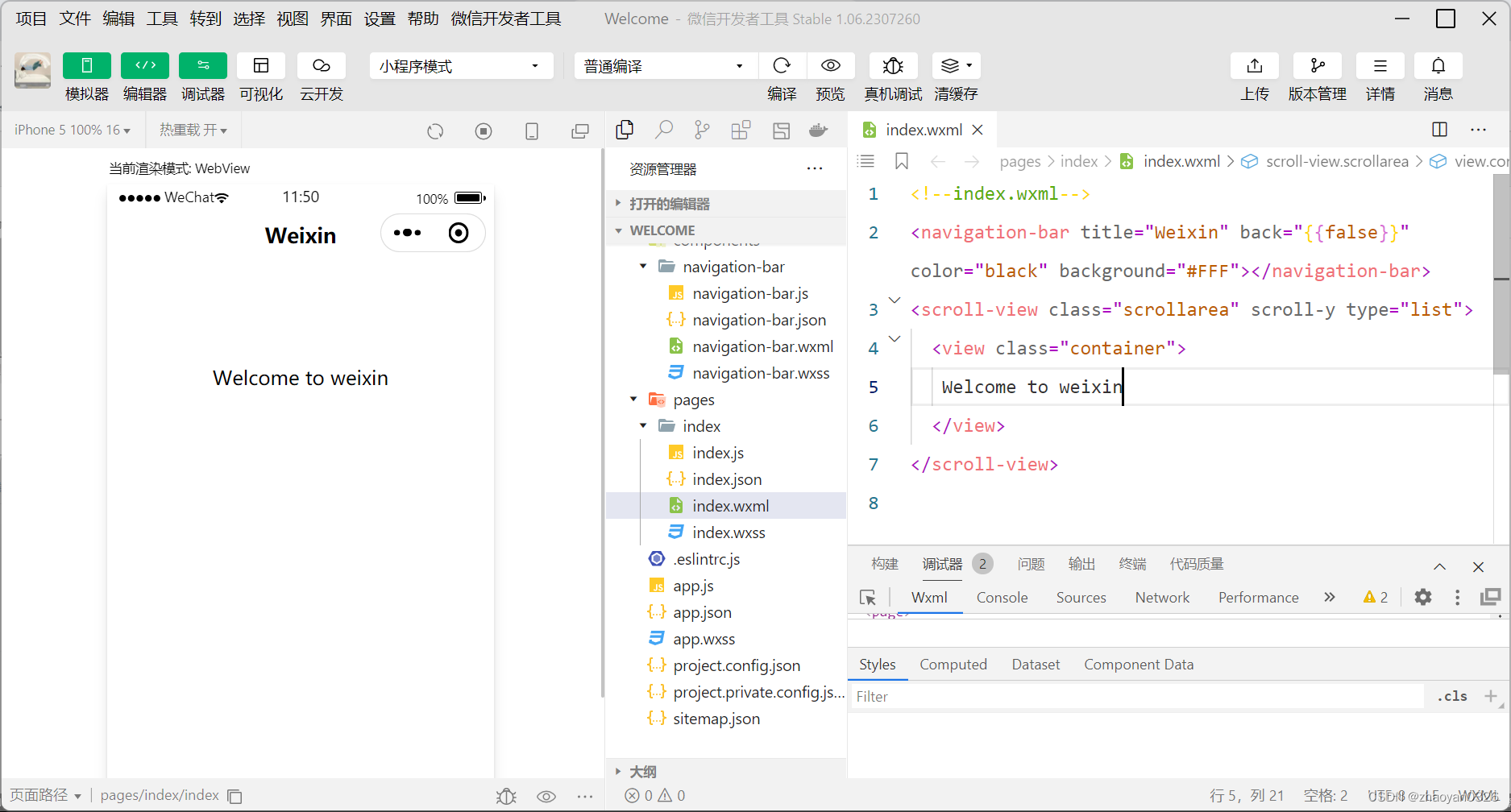Open the 普通编译 compile mode dropdown
The height and width of the screenshot is (812, 1511).
click(666, 66)
